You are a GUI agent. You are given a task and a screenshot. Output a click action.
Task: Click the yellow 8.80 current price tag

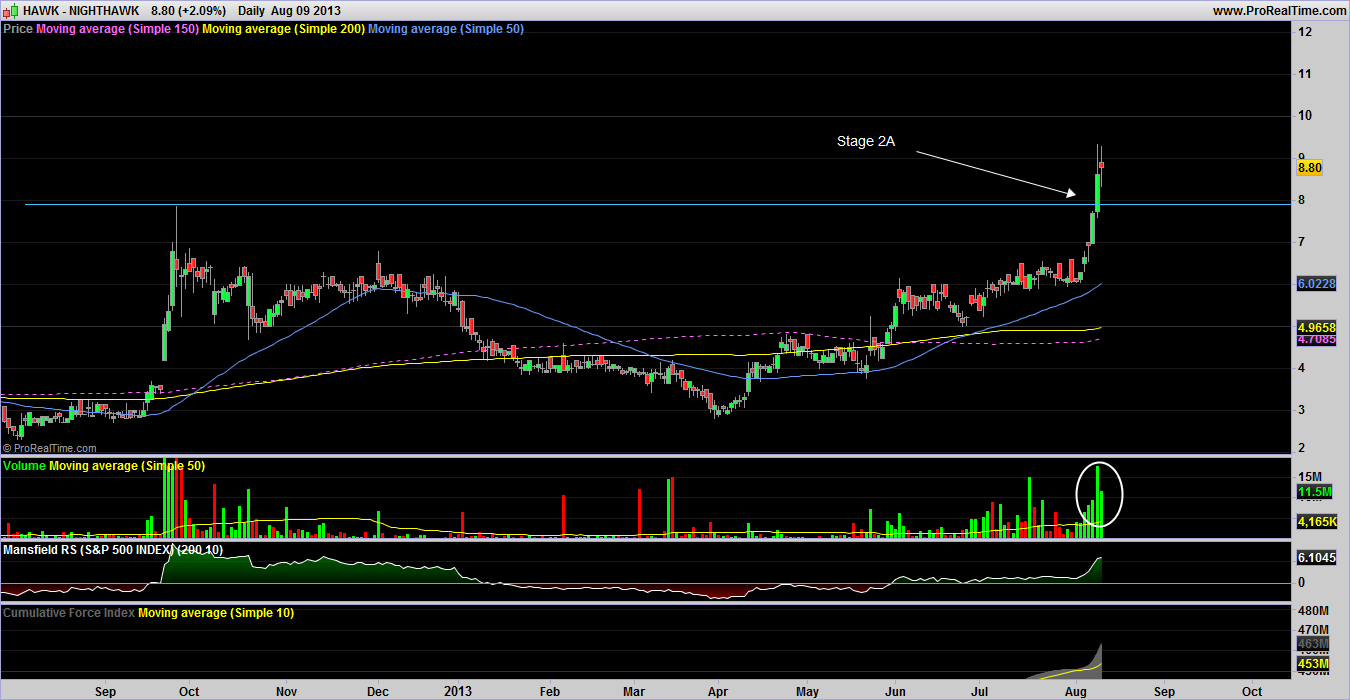(x=1309, y=169)
